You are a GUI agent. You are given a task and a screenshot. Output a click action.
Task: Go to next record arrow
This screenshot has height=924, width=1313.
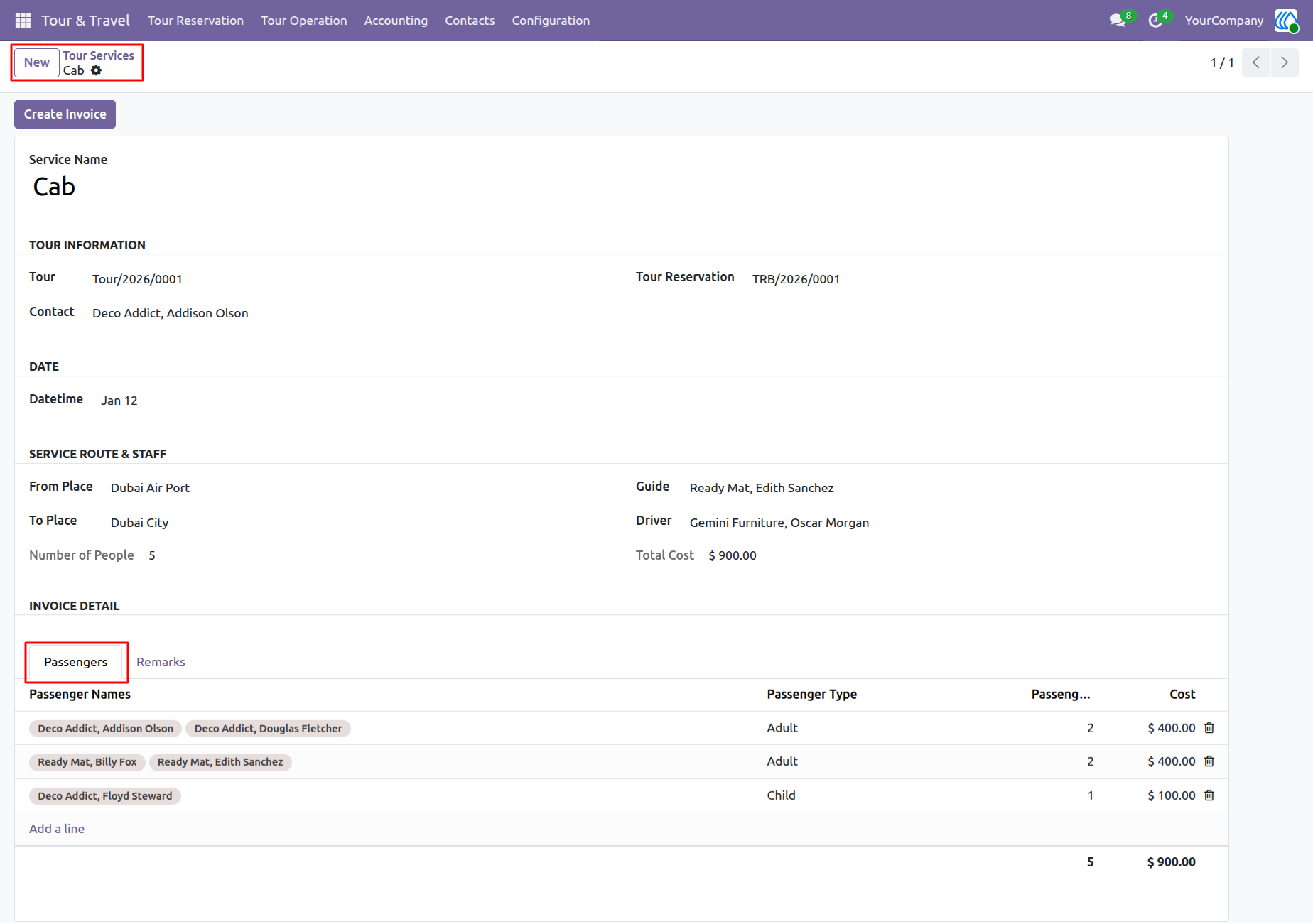coord(1285,62)
